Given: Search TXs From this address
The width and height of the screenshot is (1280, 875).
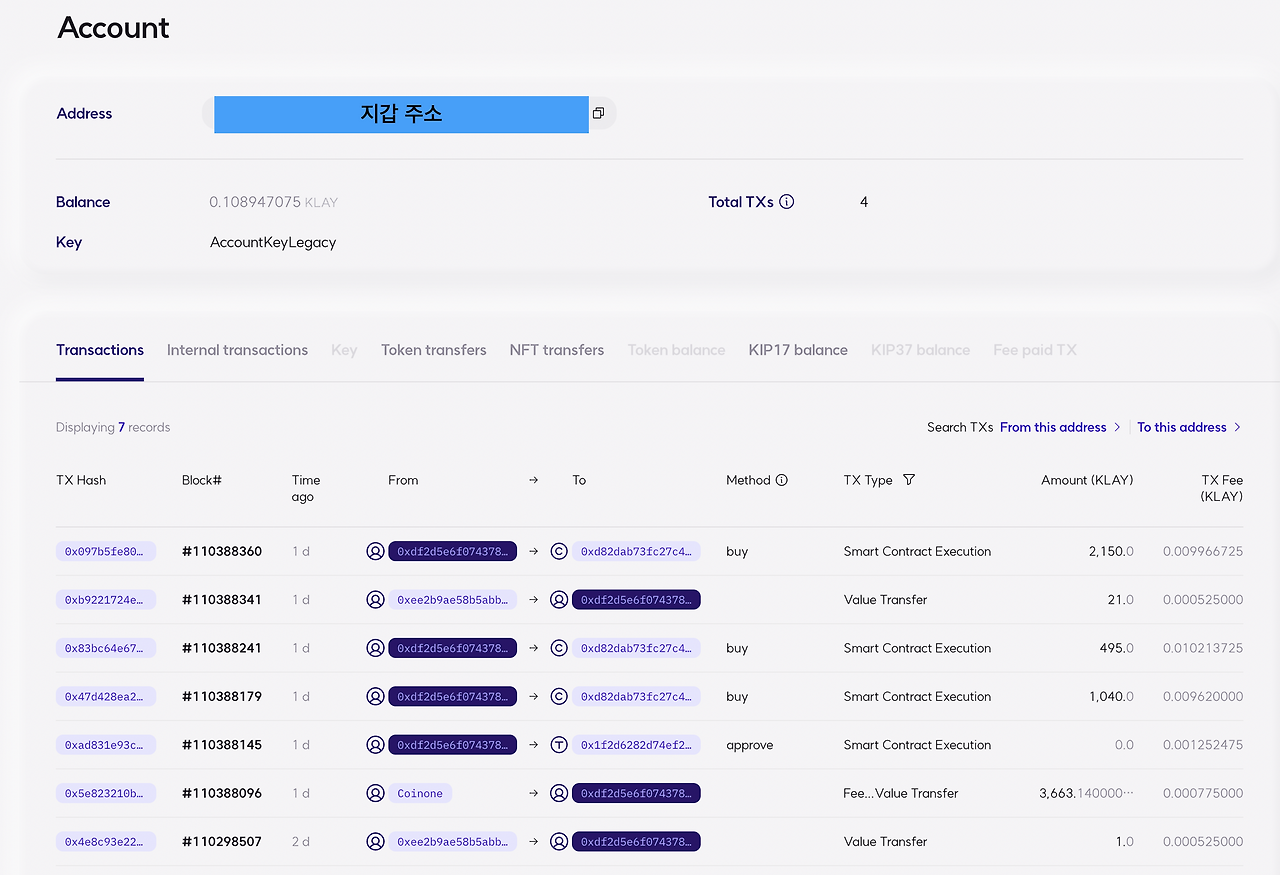Looking at the screenshot, I should pos(1060,427).
